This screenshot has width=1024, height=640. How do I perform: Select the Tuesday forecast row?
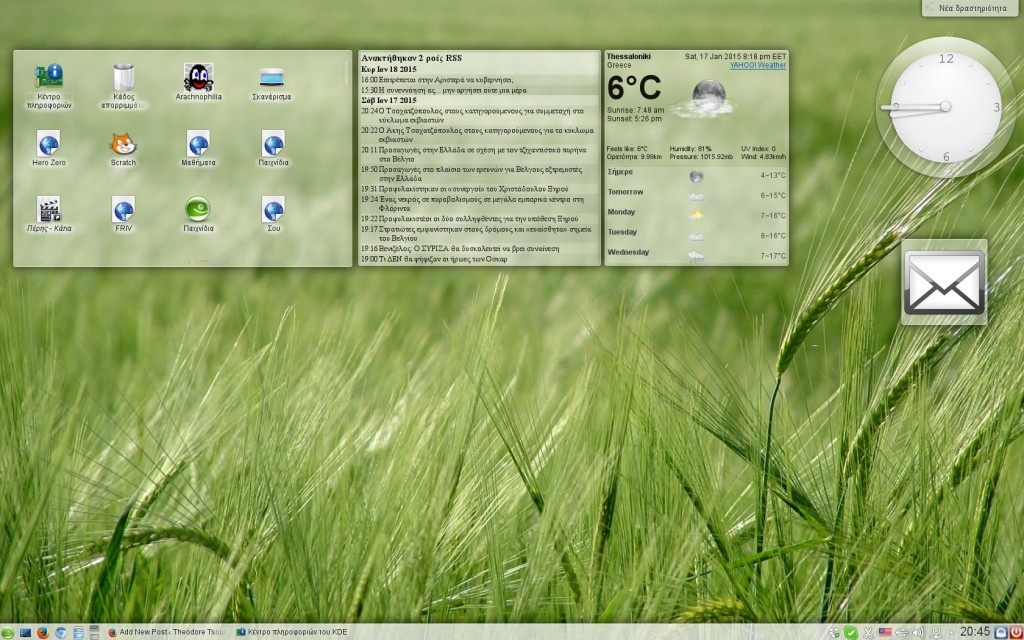697,234
